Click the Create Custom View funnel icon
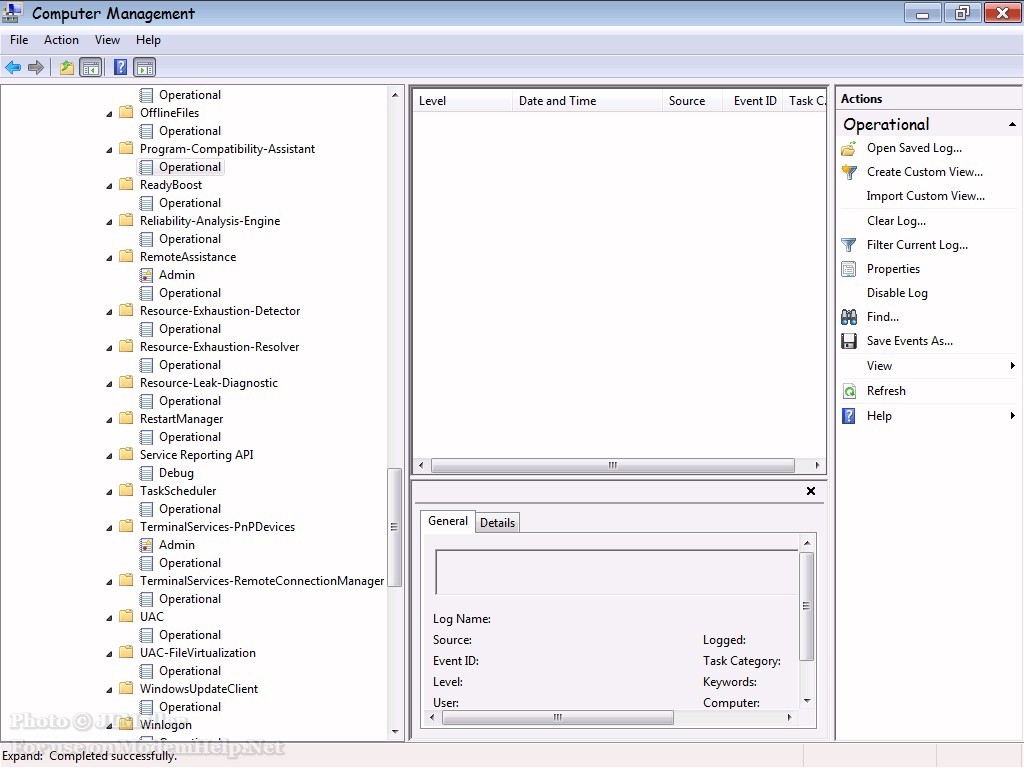The height and width of the screenshot is (768, 1024). click(849, 172)
